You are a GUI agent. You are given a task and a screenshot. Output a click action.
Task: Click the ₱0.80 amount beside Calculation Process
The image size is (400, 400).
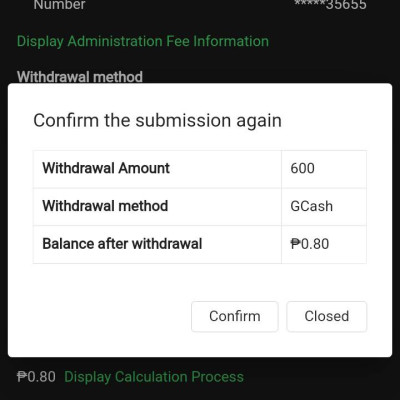pyautogui.click(x=36, y=377)
